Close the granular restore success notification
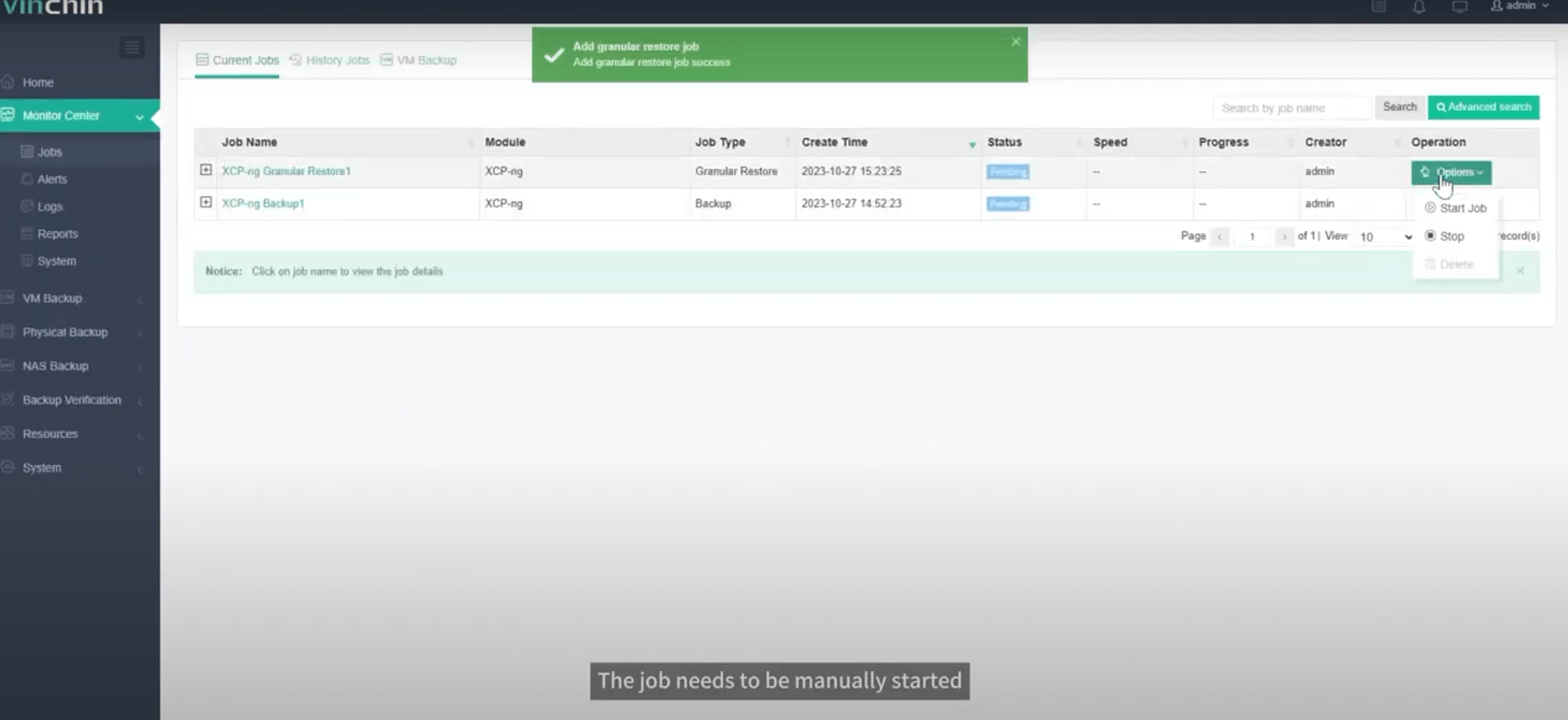 pyautogui.click(x=1016, y=41)
